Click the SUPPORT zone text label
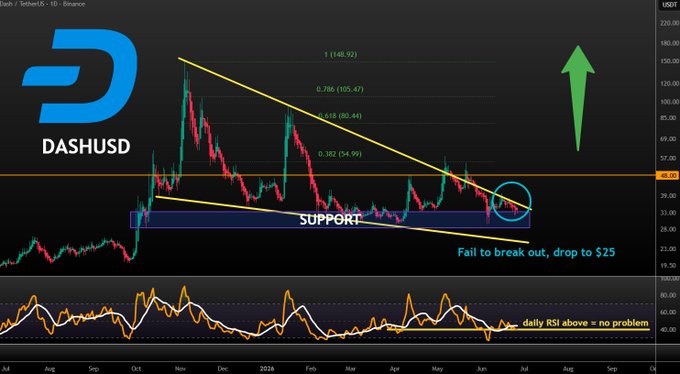Screen dimensions: 680x374 330,220
